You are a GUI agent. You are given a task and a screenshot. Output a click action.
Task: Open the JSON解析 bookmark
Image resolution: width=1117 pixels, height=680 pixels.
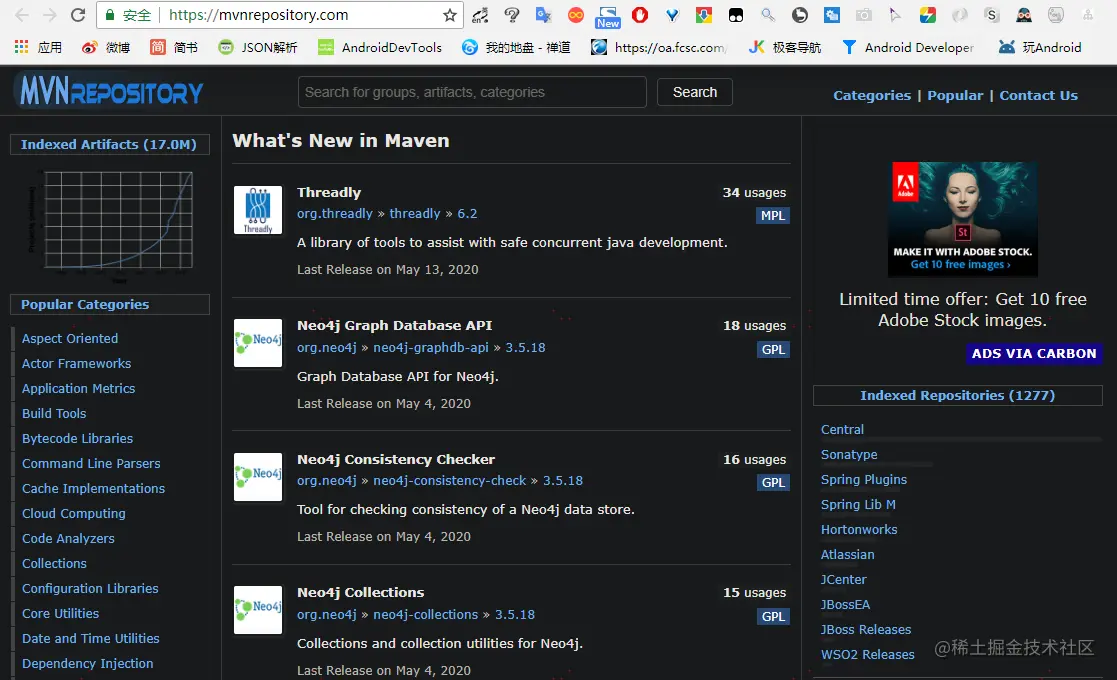coord(258,47)
